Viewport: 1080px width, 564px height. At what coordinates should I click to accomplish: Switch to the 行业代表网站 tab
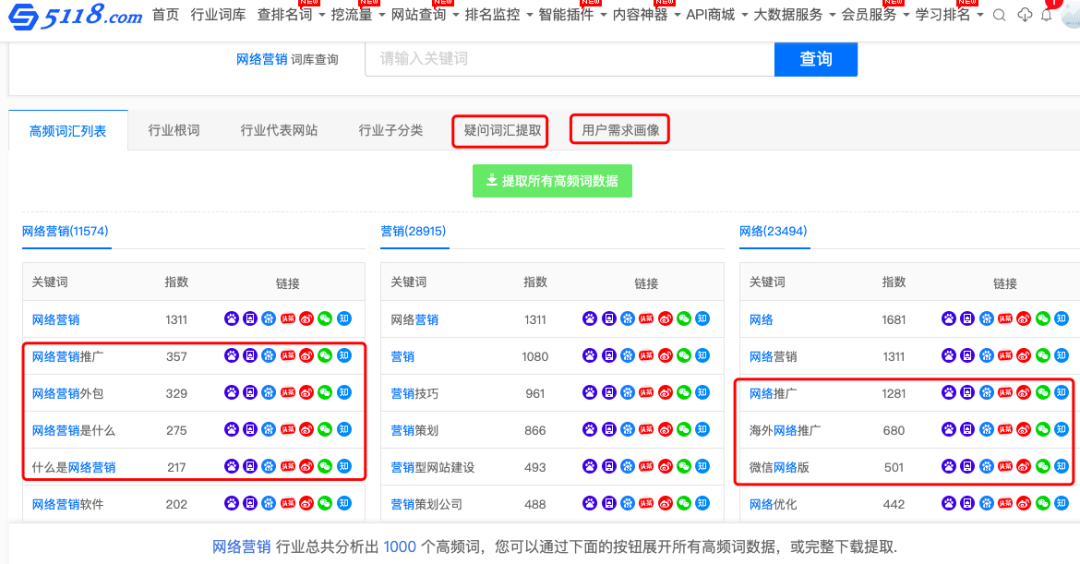pos(279,130)
